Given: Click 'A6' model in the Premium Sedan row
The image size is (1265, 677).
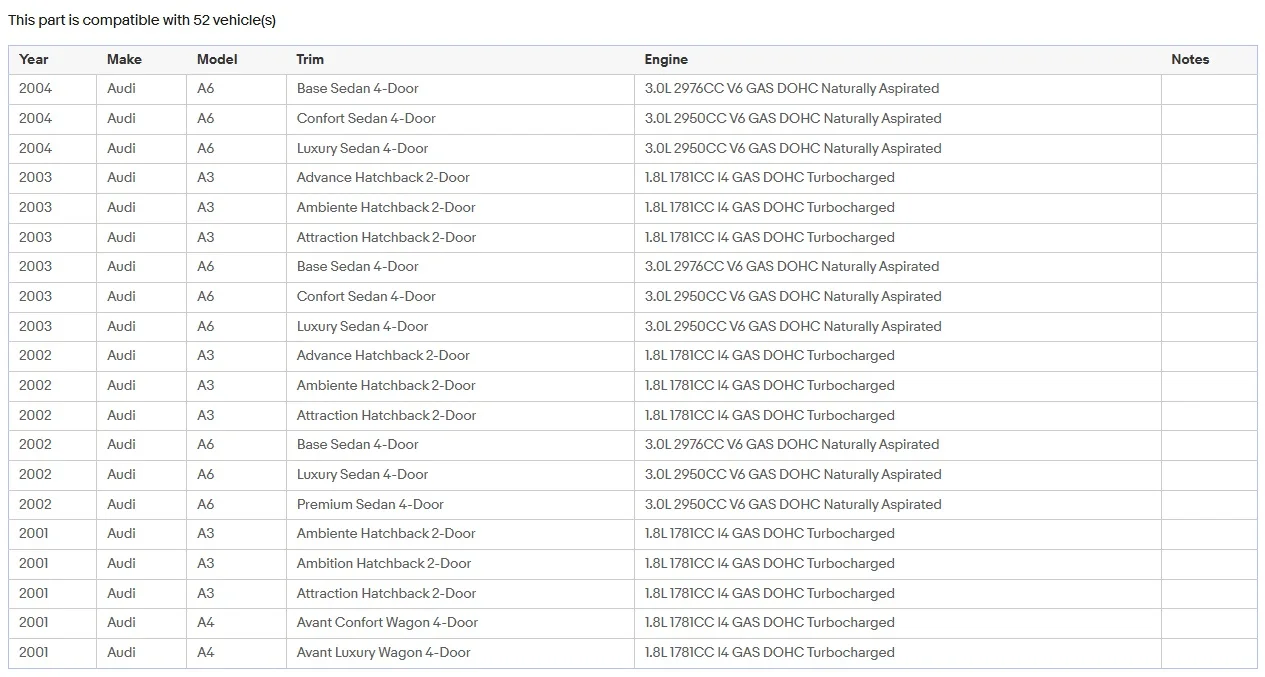Looking at the screenshot, I should click(x=206, y=504).
